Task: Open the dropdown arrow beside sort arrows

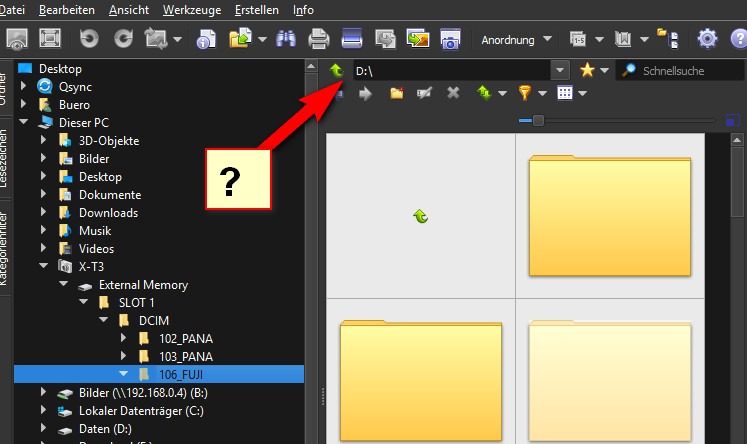Action: (x=502, y=93)
